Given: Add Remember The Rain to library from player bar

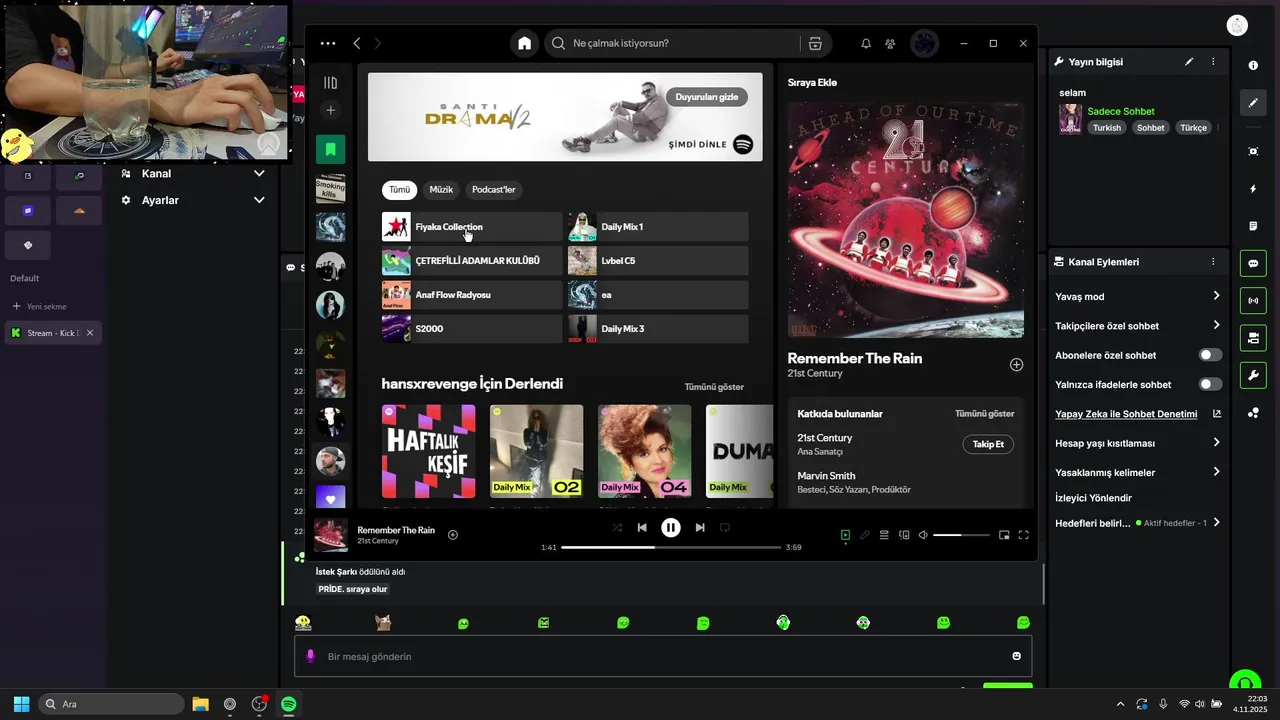Looking at the screenshot, I should (453, 535).
